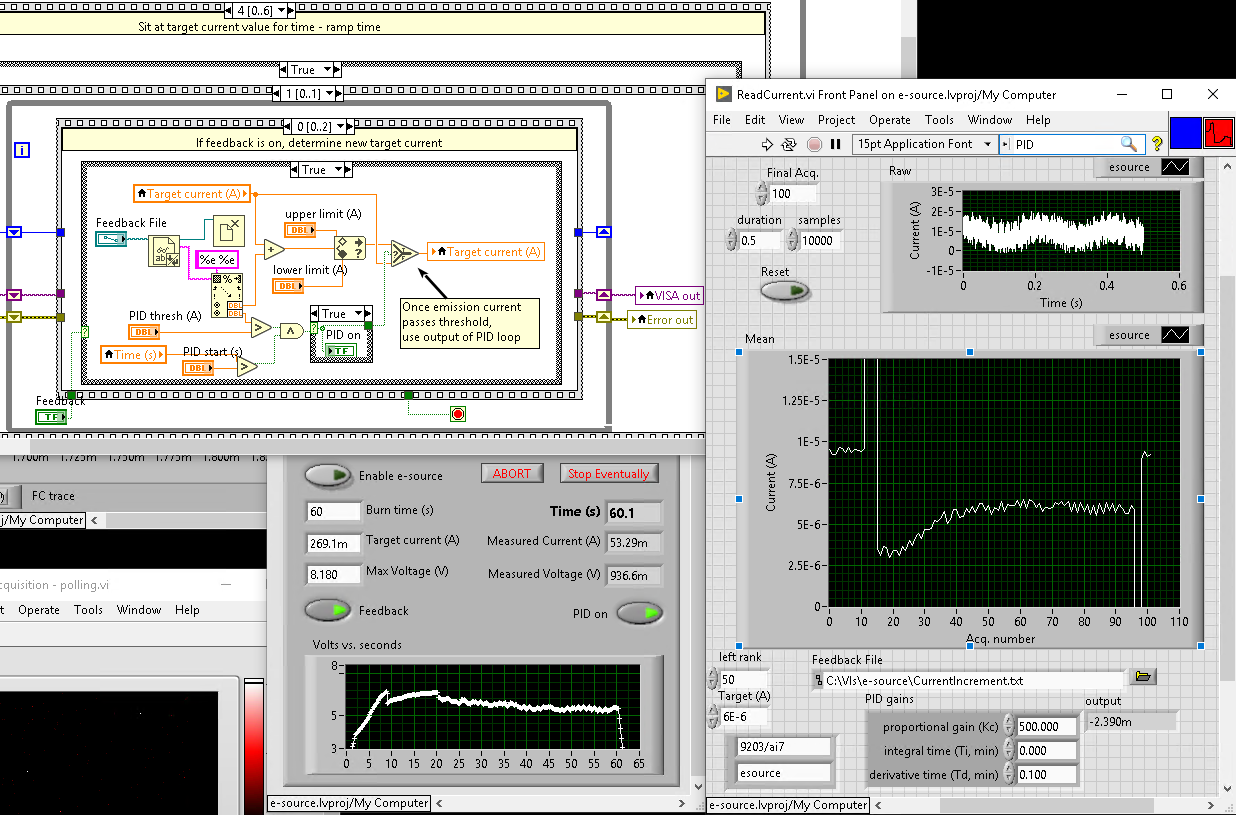Open the Feedback File folder browse icon
The image size is (1236, 815).
(x=1144, y=677)
